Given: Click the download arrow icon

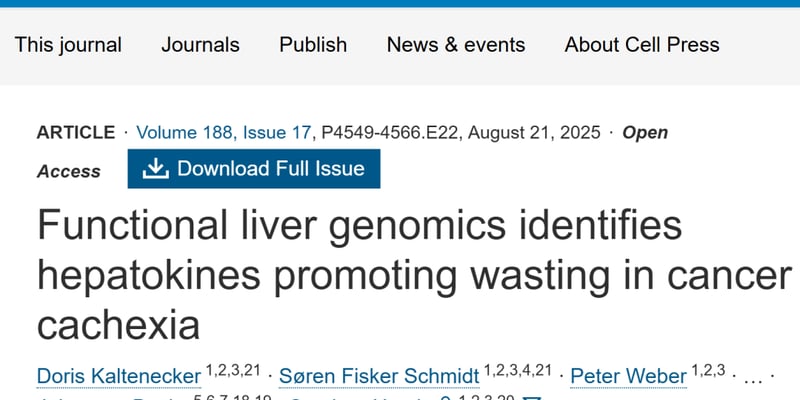Looking at the screenshot, I should point(155,168).
